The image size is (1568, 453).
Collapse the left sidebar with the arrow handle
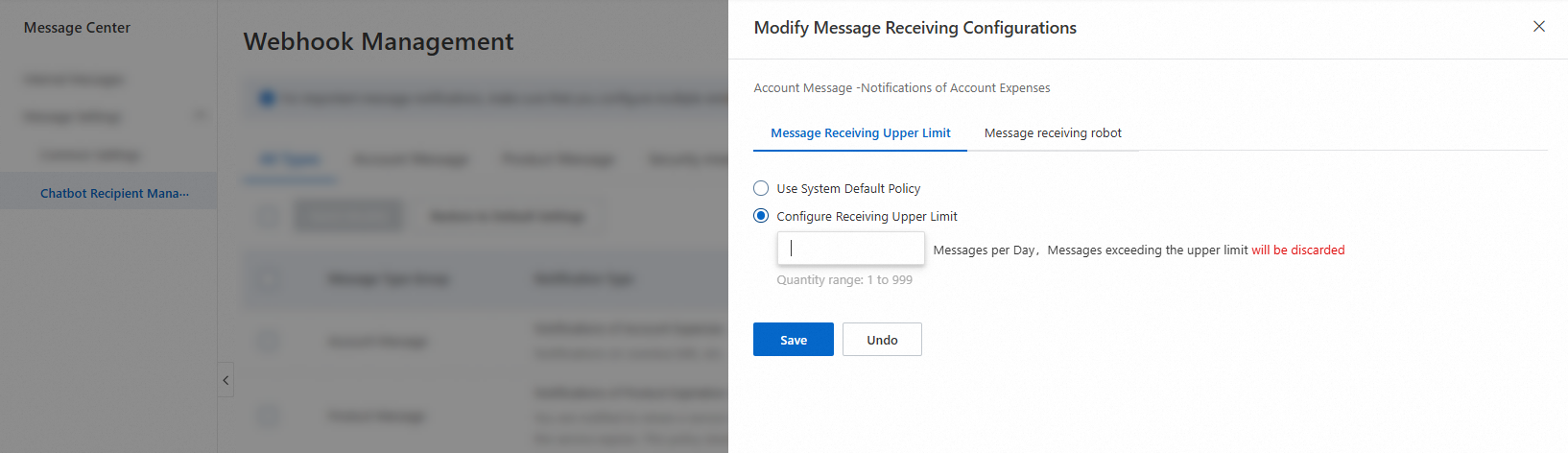coord(226,380)
